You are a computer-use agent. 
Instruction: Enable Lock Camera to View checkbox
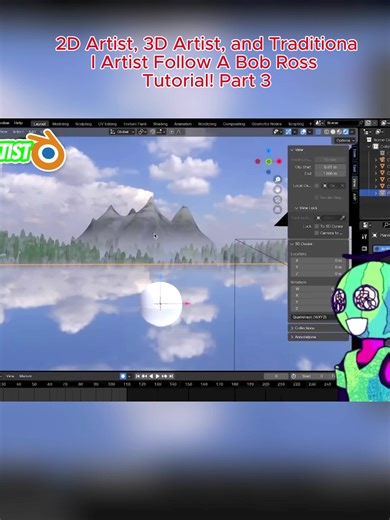(317, 233)
